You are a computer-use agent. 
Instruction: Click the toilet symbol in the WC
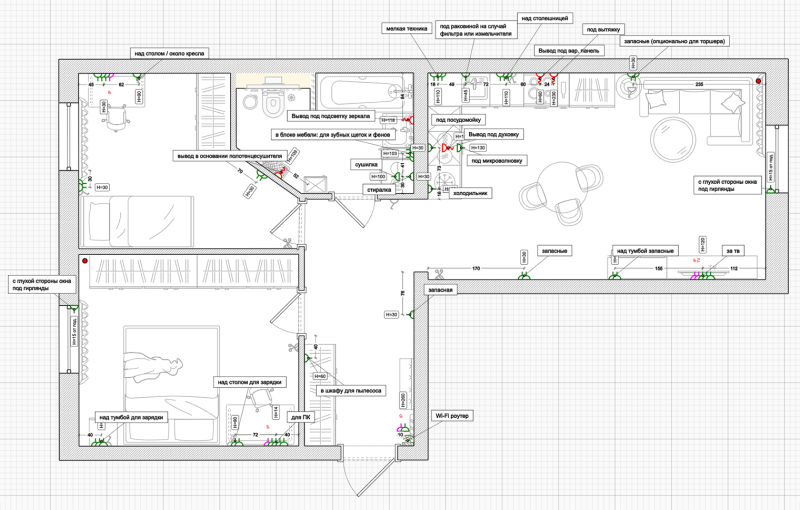pos(274,99)
